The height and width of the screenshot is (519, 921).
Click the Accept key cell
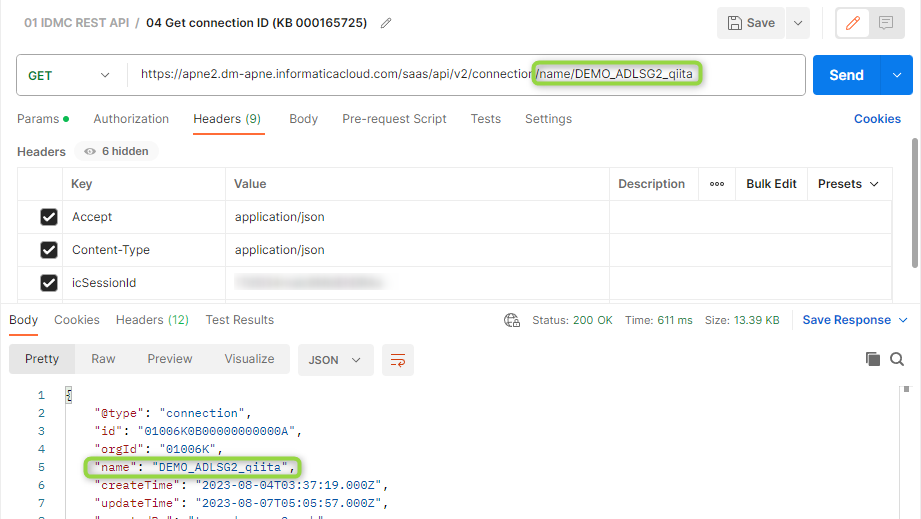click(144, 217)
